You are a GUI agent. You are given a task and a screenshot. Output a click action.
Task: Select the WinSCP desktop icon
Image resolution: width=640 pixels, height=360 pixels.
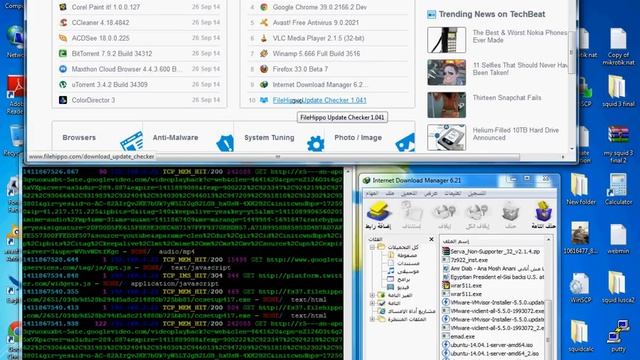click(580, 284)
